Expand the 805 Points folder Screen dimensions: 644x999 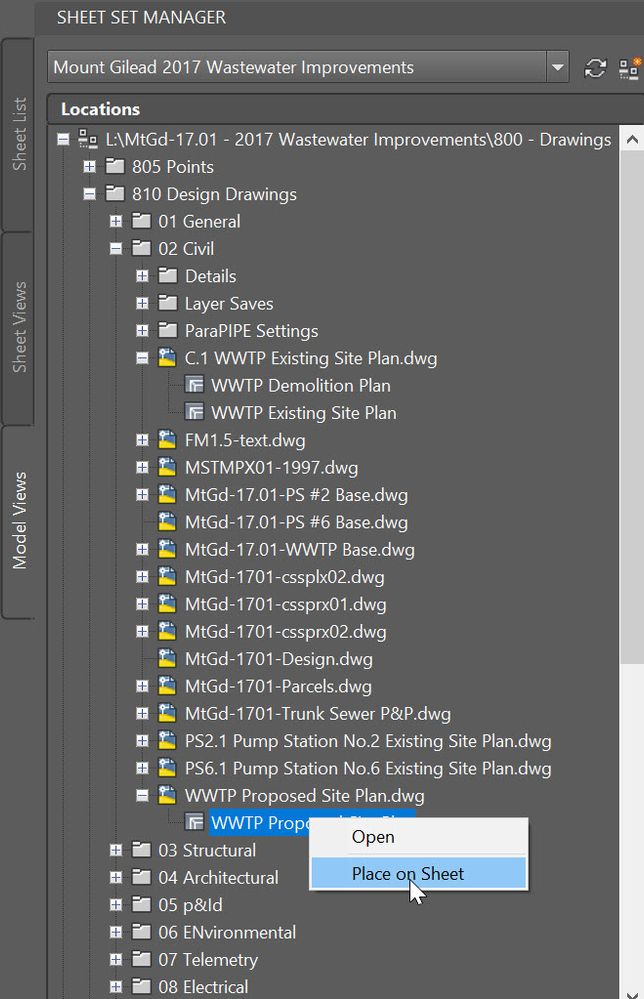tap(89, 167)
